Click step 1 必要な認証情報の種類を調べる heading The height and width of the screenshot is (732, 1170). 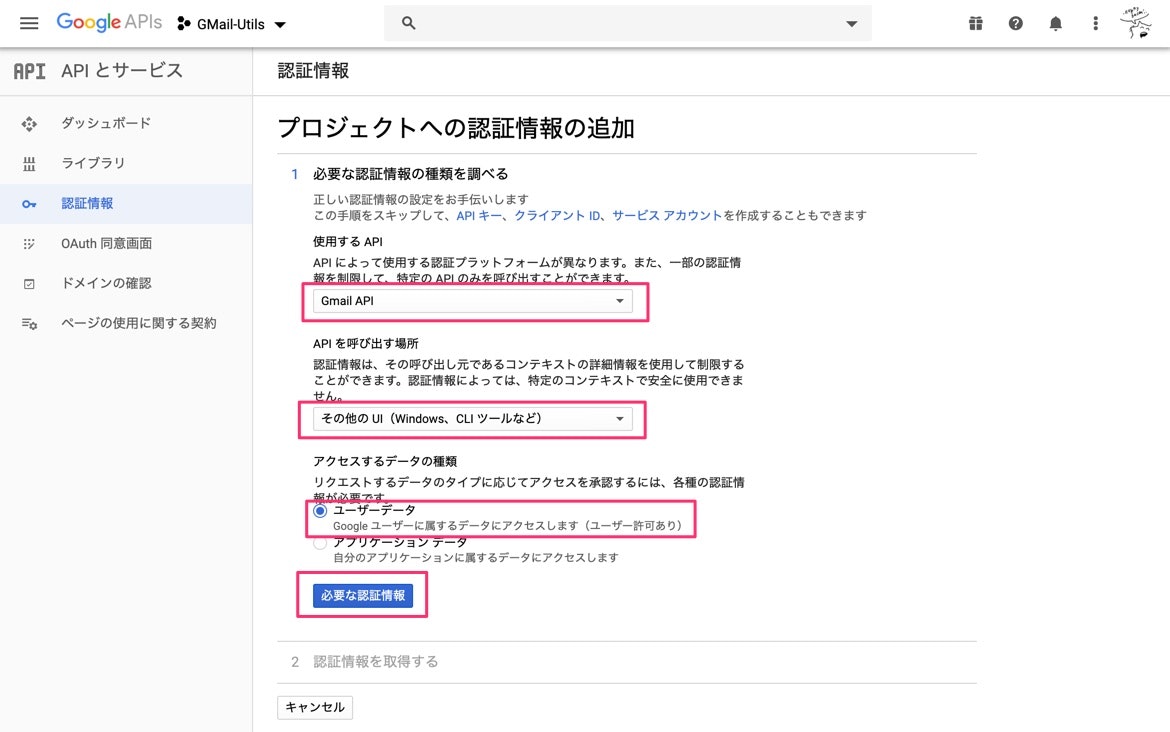tap(410, 174)
